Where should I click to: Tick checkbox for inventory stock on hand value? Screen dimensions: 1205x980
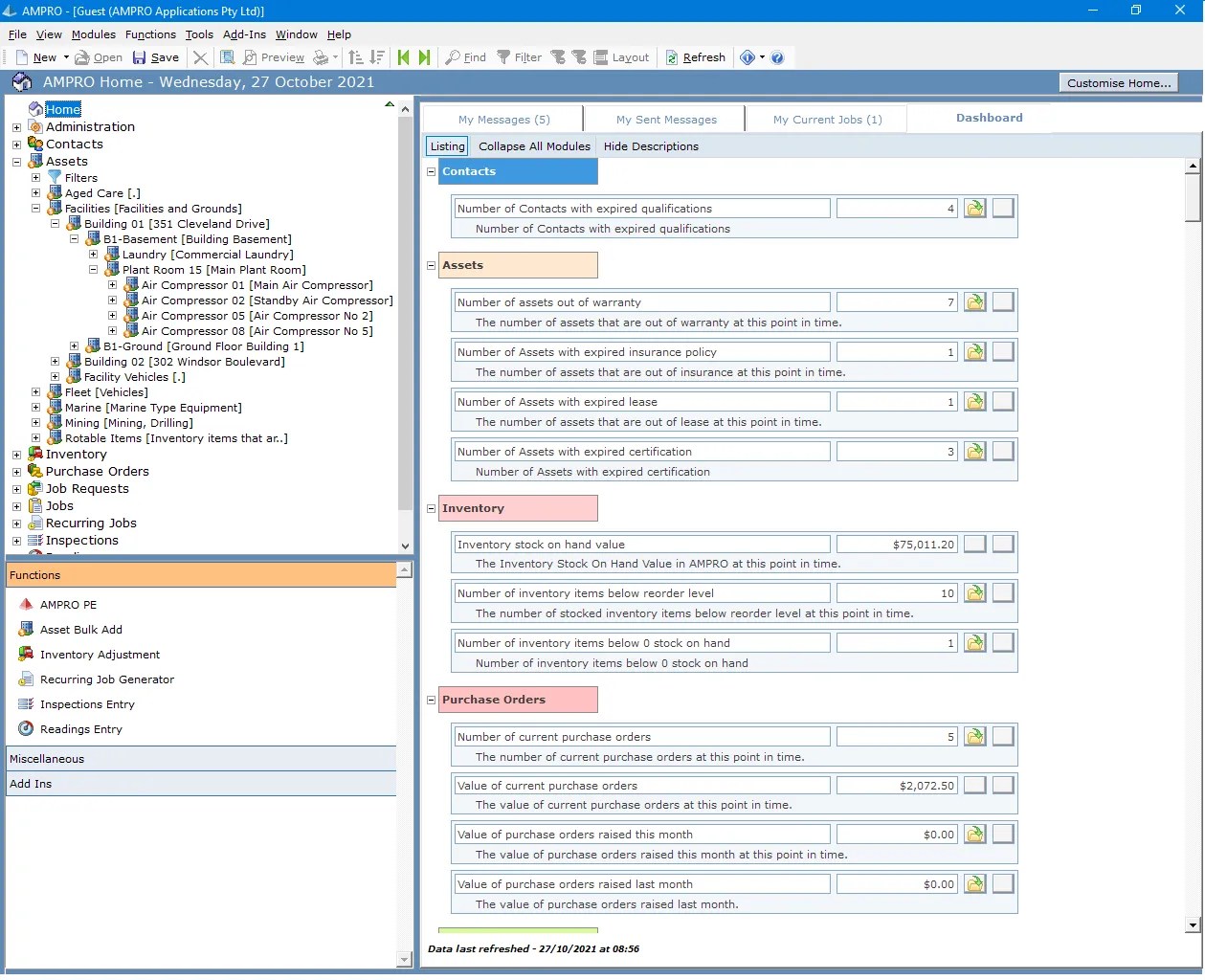coord(1003,544)
